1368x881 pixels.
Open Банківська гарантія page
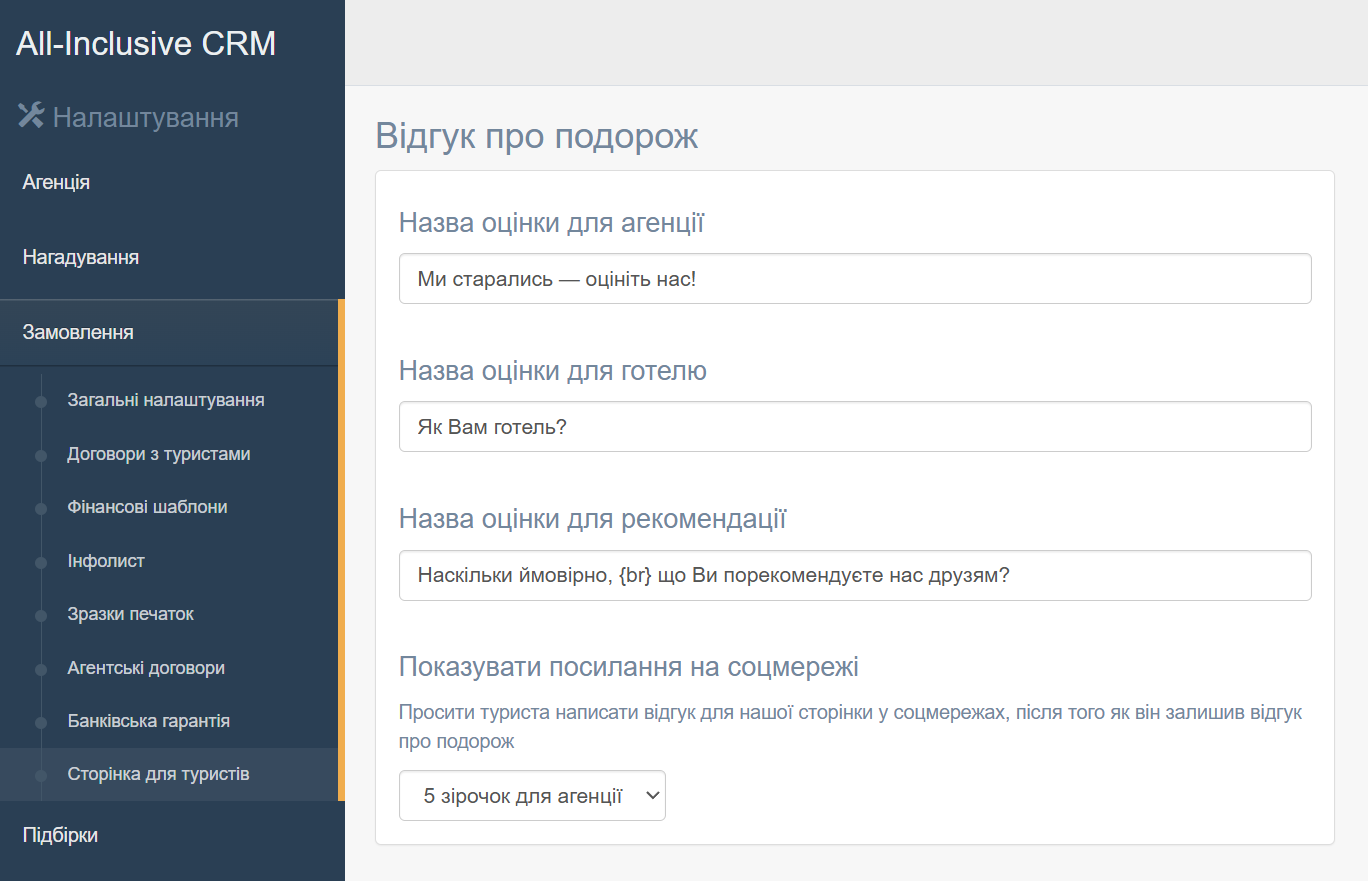pos(149,721)
